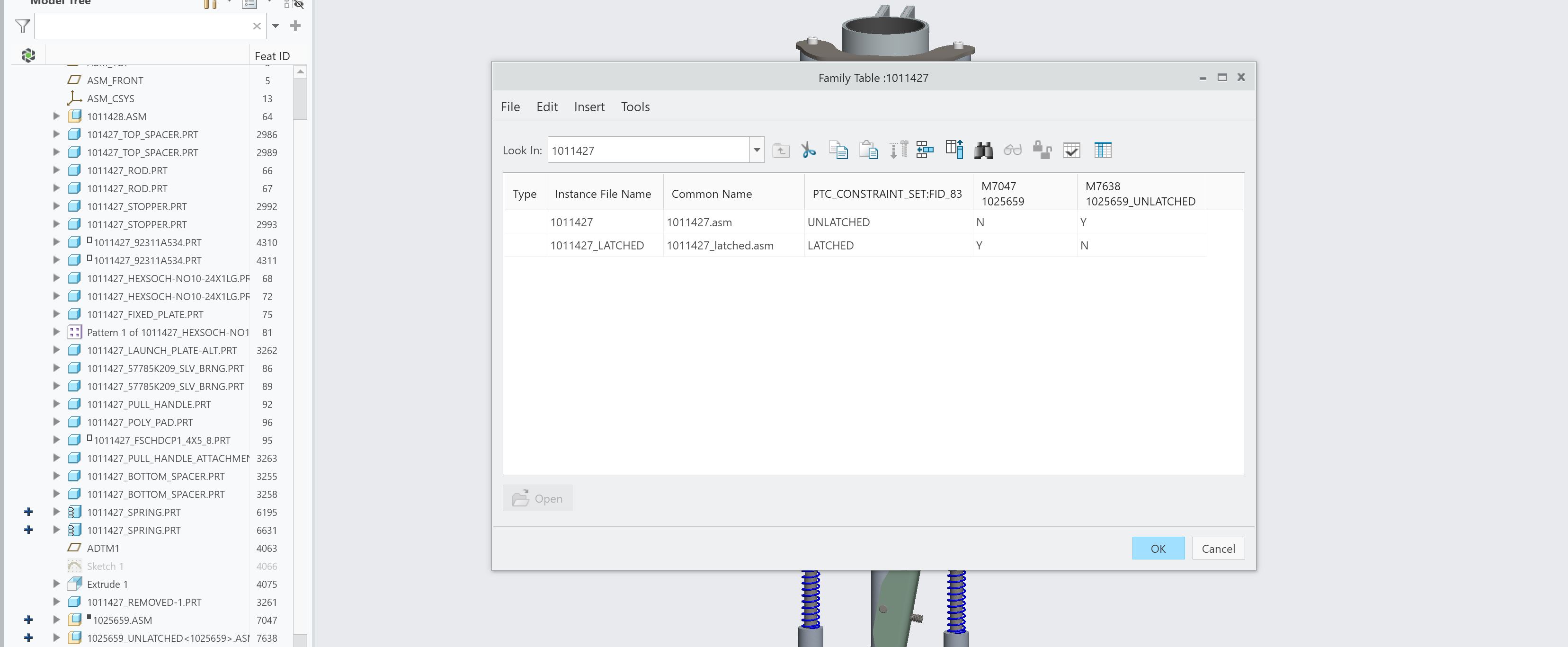Click the Cut scissors icon
Image resolution: width=1568 pixels, height=647 pixels.
(808, 150)
